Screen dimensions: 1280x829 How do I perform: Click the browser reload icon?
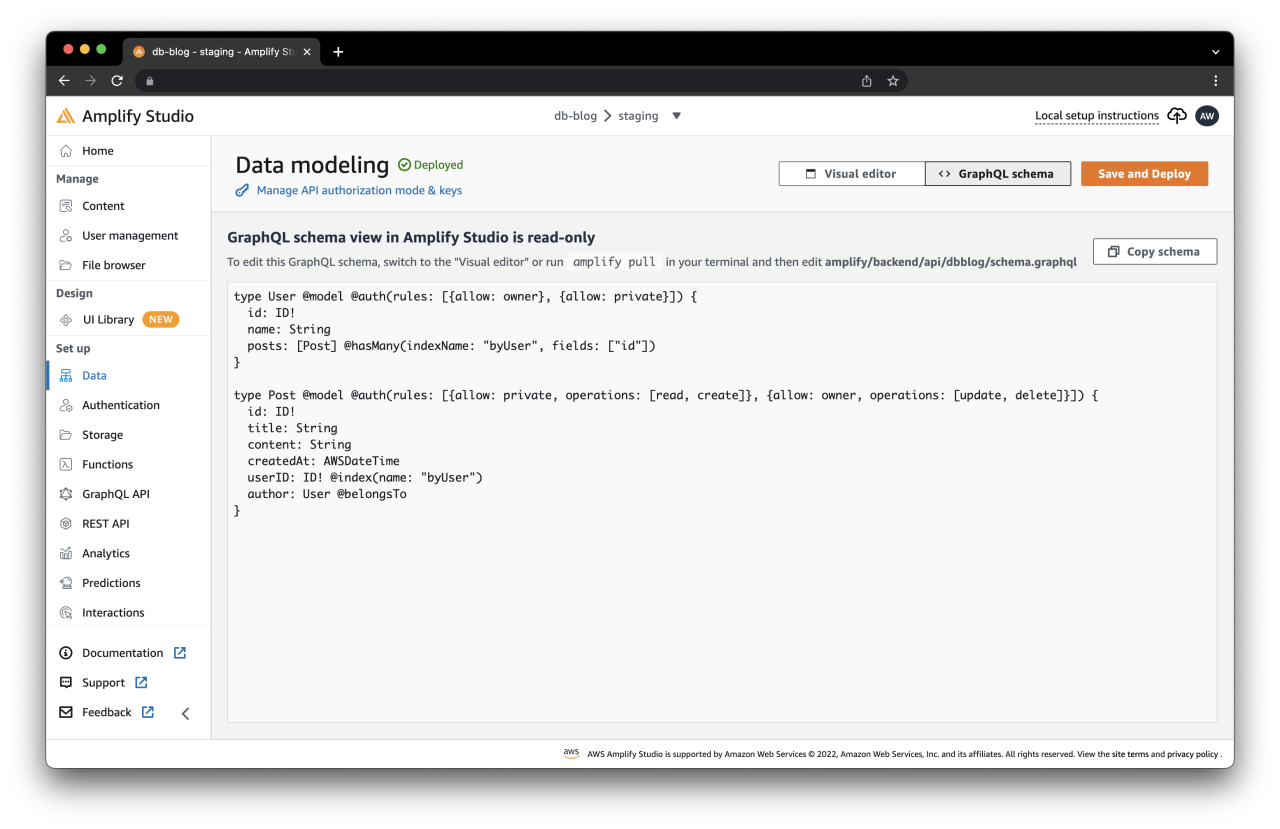(117, 81)
